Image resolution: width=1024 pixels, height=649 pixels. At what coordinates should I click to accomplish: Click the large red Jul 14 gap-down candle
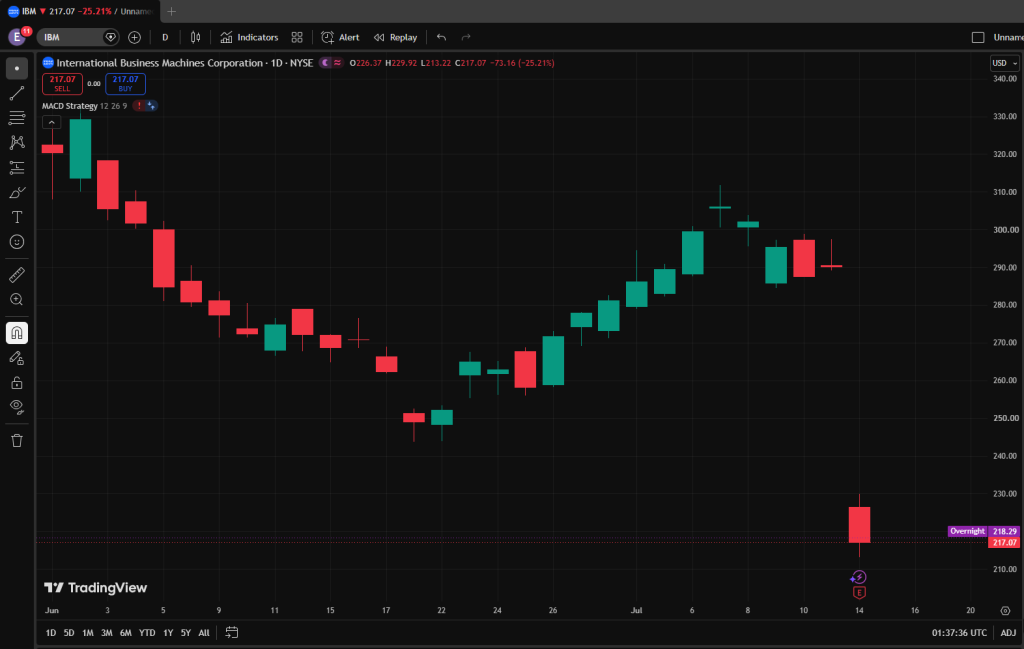point(859,525)
